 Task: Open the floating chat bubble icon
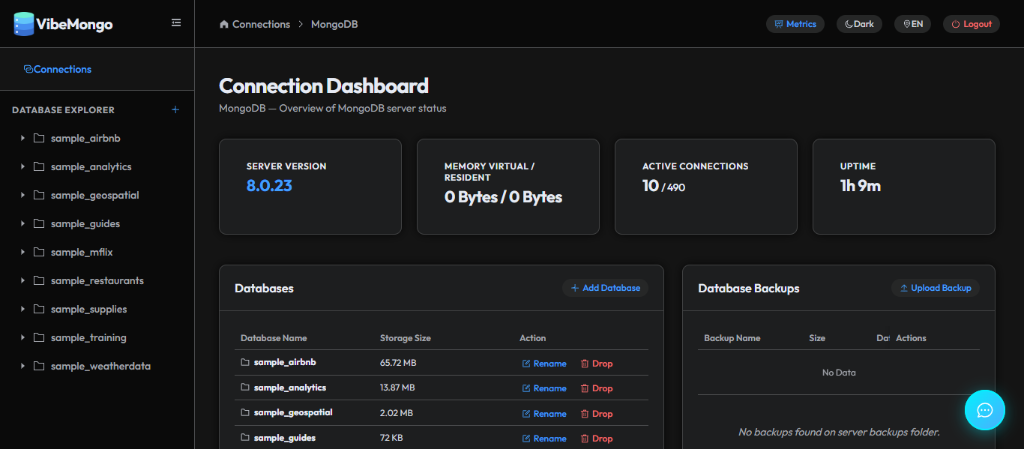point(985,410)
